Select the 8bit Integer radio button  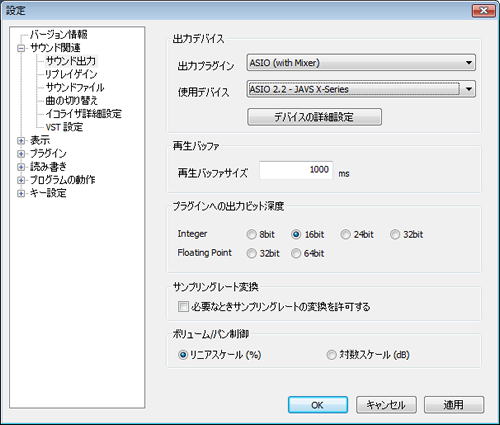(251, 234)
